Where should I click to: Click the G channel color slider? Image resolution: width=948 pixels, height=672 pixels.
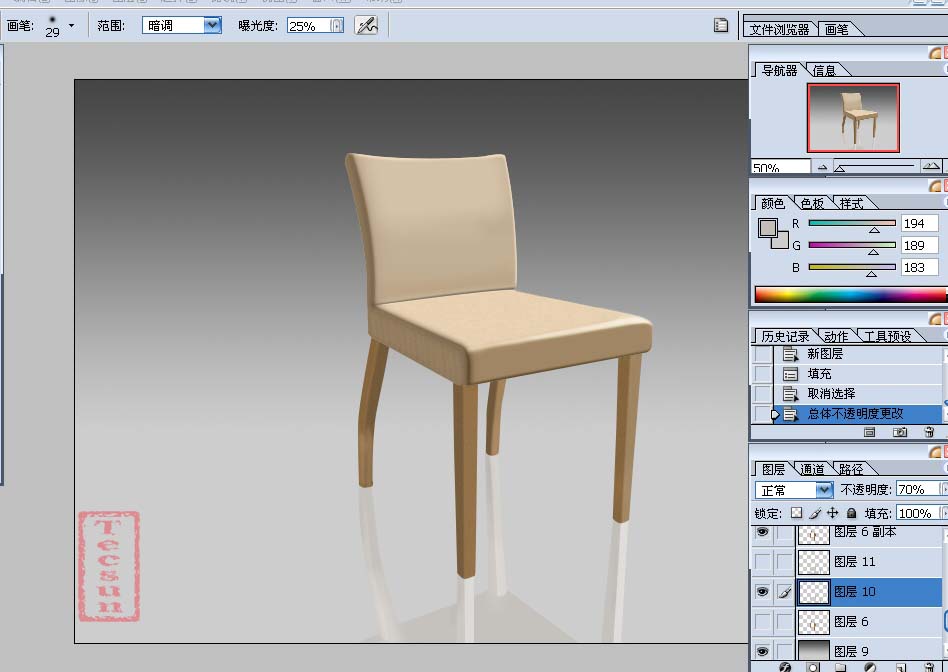click(852, 245)
